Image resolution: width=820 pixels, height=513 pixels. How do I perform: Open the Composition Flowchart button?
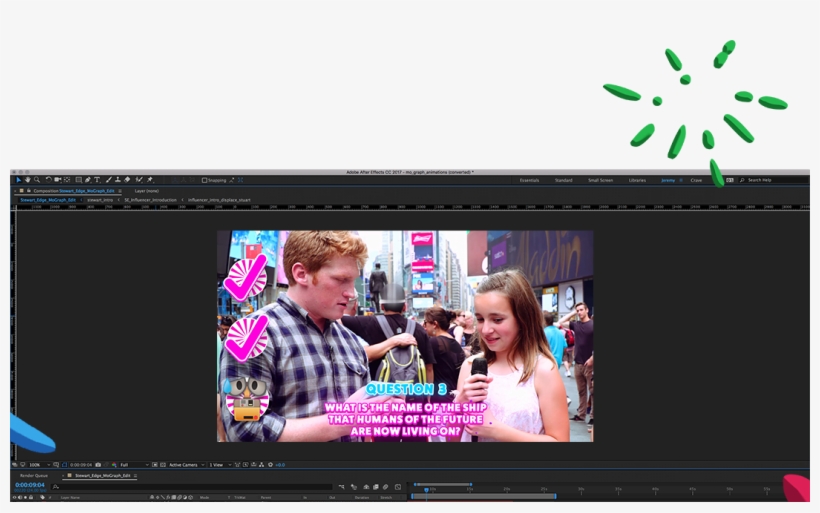[x=261, y=464]
